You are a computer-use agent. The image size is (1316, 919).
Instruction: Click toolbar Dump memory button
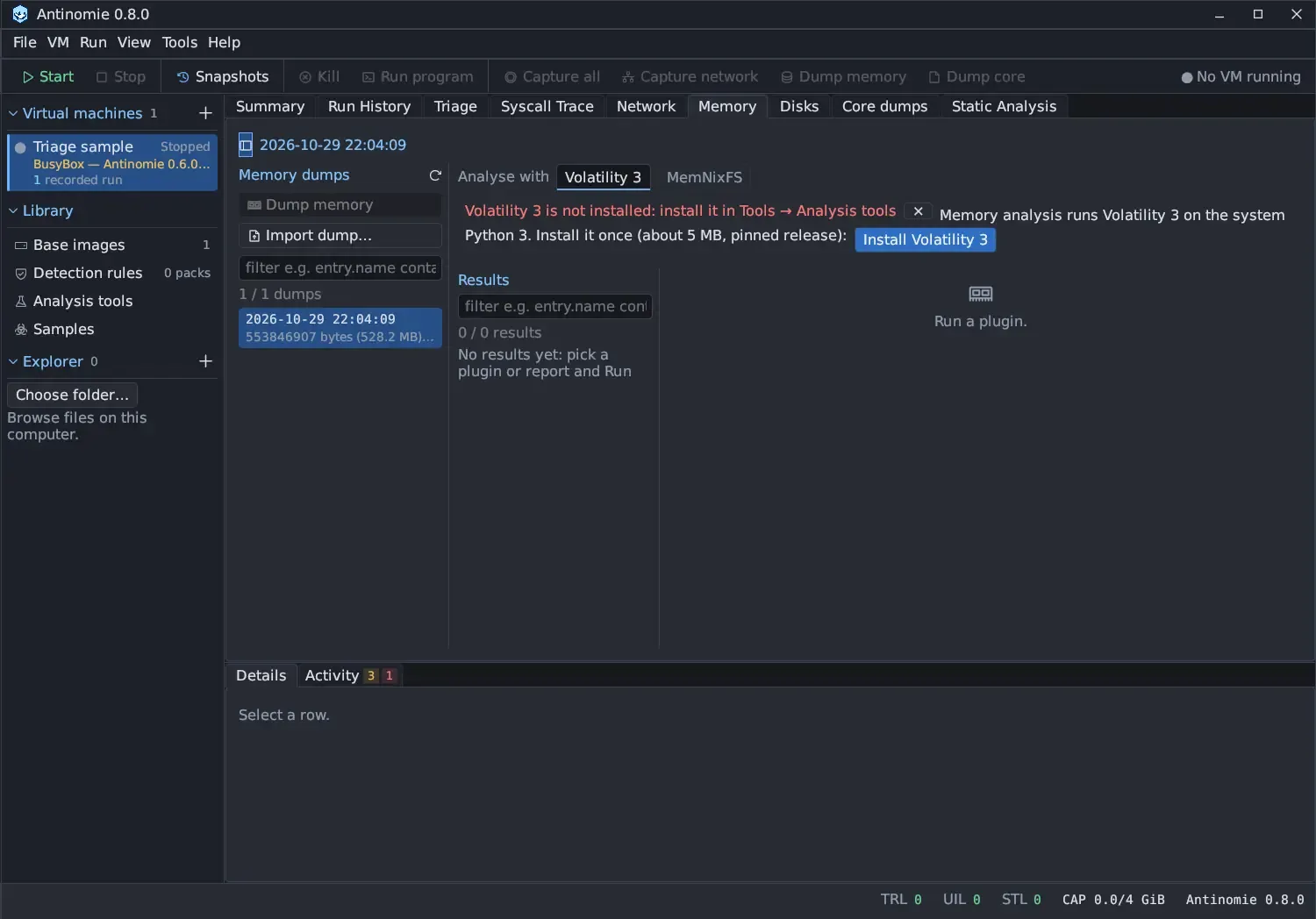click(x=843, y=76)
